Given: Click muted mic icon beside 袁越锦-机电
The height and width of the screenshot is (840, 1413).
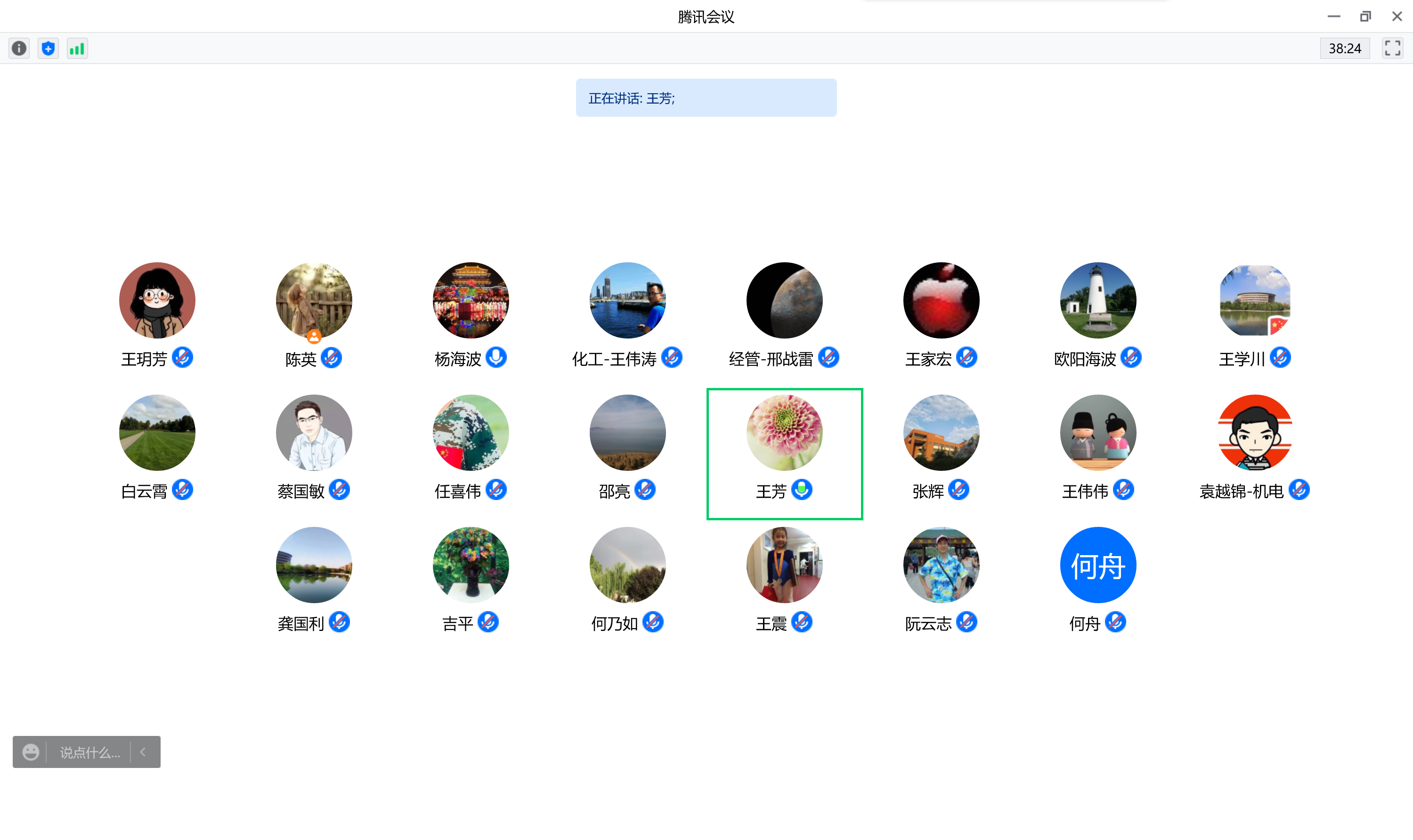Looking at the screenshot, I should click(1299, 490).
